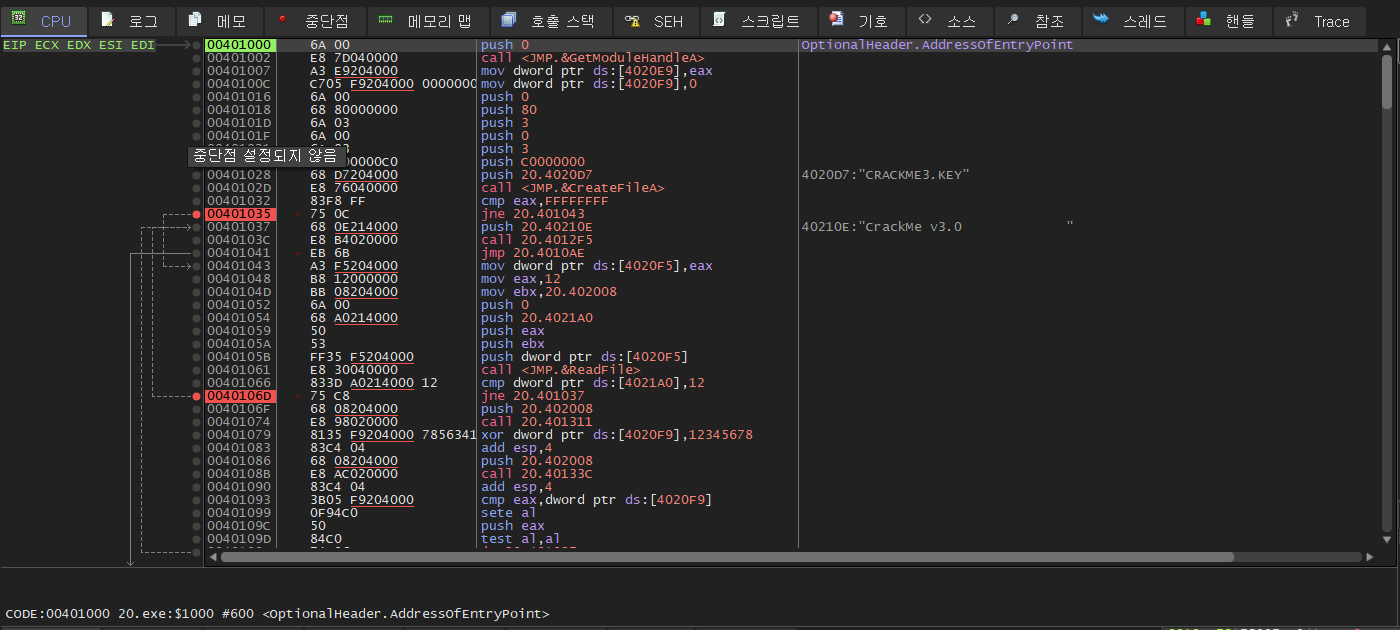Disable the breakpoint at 0040106D
This screenshot has height=630, width=1400.
(196, 395)
